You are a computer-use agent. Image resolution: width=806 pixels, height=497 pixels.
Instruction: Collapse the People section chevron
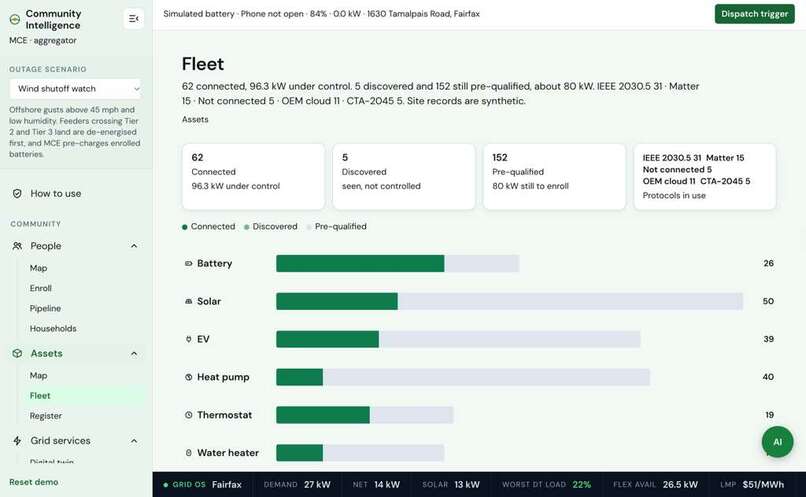pos(134,246)
